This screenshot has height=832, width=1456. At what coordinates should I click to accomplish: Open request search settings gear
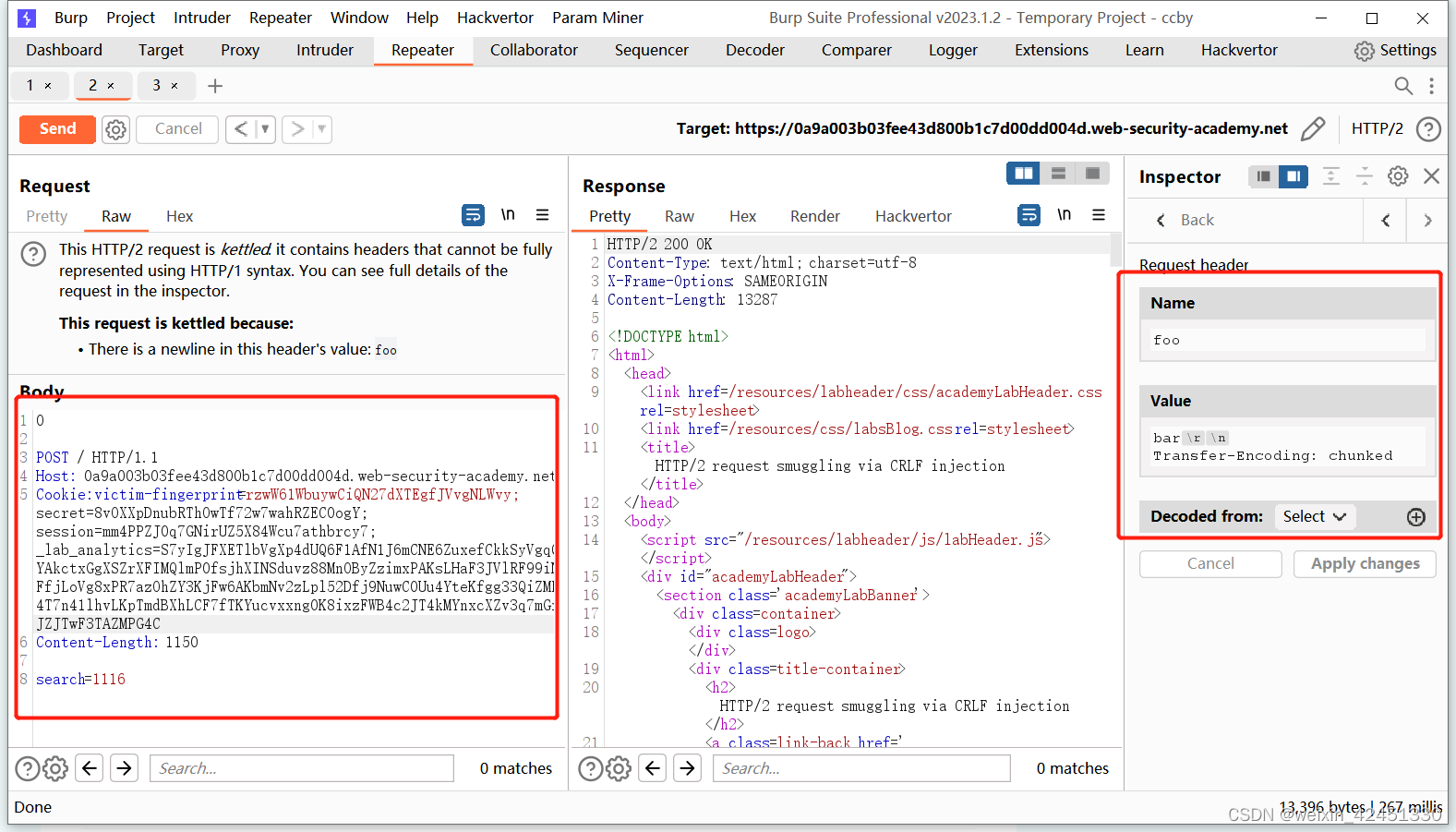(x=55, y=768)
